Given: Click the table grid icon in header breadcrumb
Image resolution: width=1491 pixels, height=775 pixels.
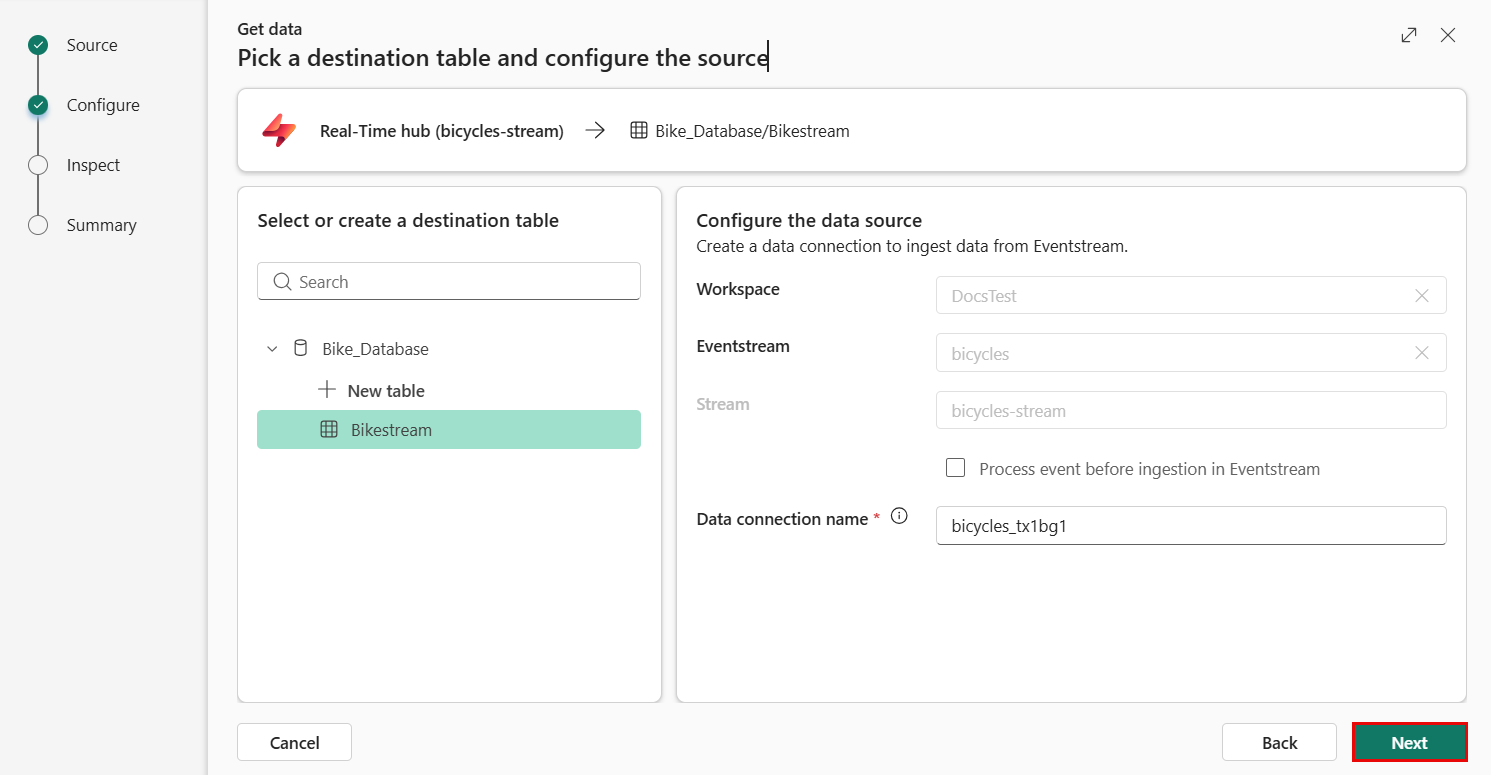Looking at the screenshot, I should [x=639, y=131].
